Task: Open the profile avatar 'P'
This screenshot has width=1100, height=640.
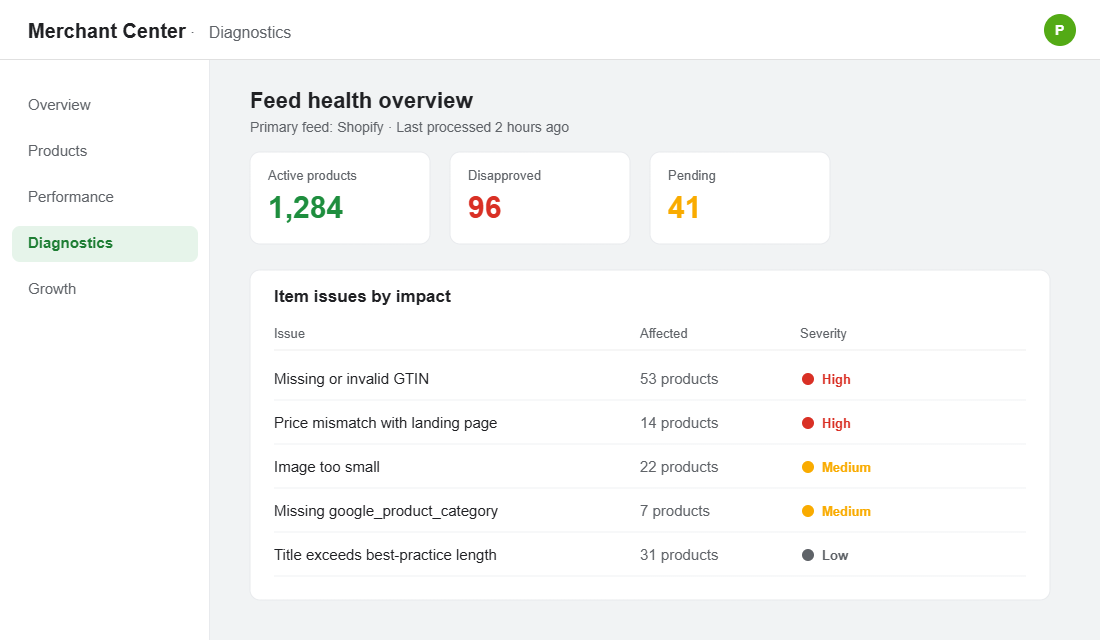Action: (x=1059, y=30)
